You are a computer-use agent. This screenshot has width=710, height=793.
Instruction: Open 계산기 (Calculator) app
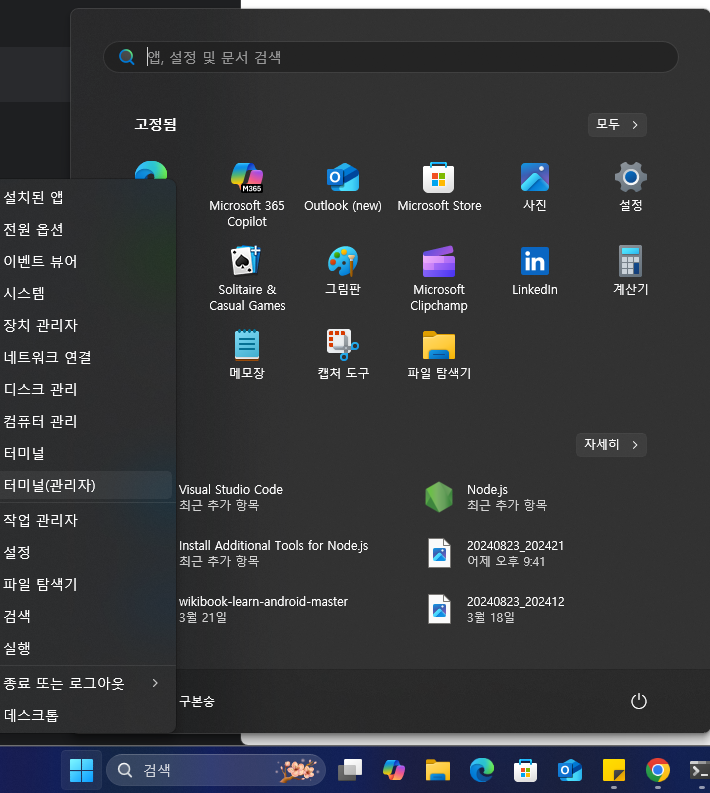point(631,271)
